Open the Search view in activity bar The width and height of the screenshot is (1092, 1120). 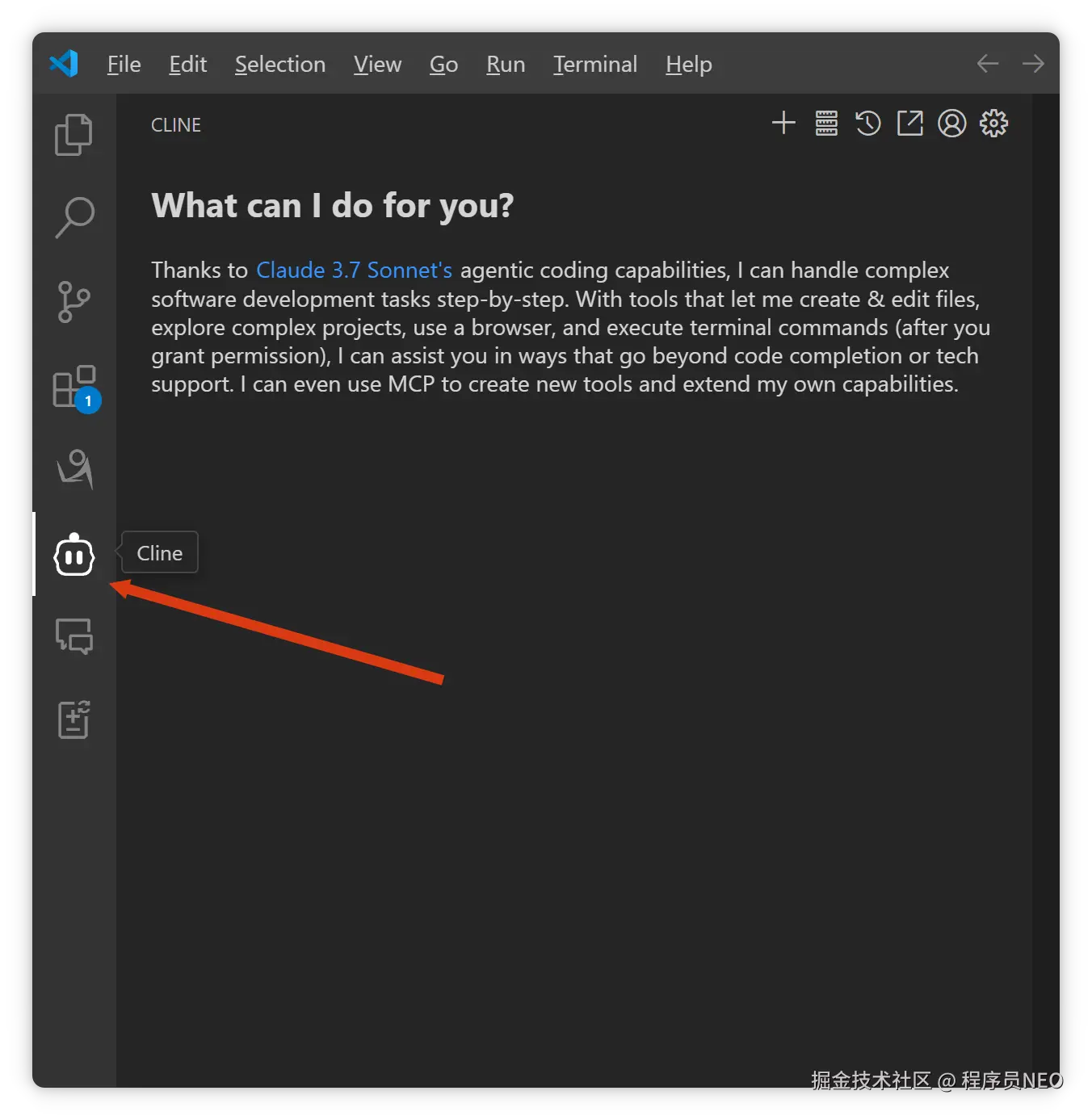74,217
